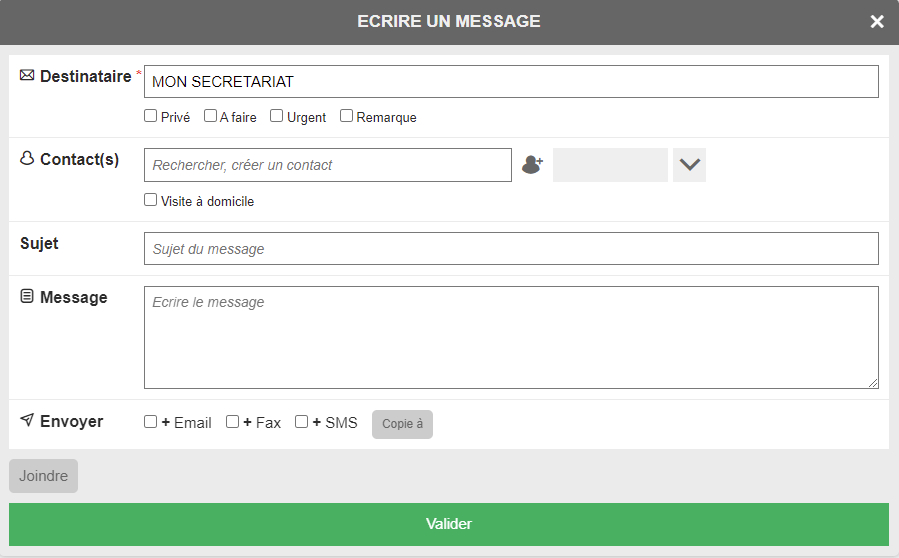Toggle Visite à domicile checkbox
Screen dimensions: 899x558
pyautogui.click(x=151, y=200)
